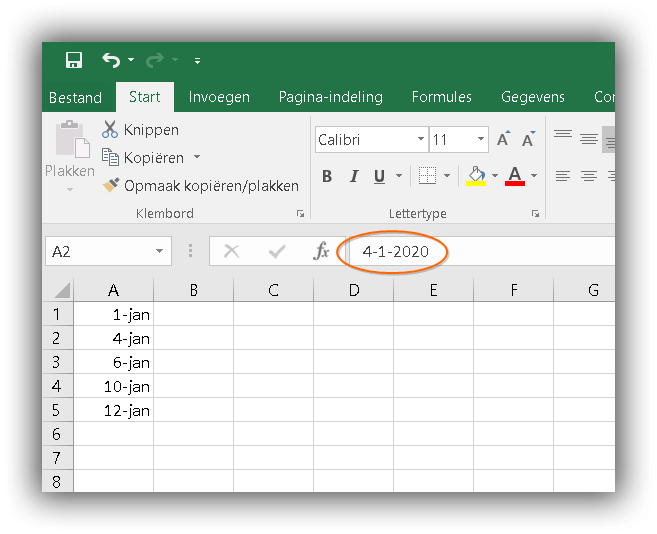Viewport: 657px width, 534px height.
Task: Open the Gegevens tab
Action: 533,97
